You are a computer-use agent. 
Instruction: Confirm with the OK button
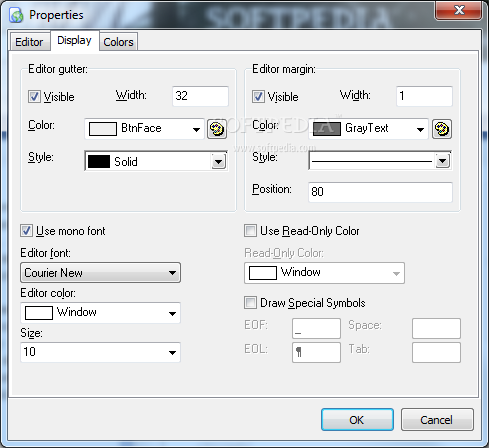(357, 420)
